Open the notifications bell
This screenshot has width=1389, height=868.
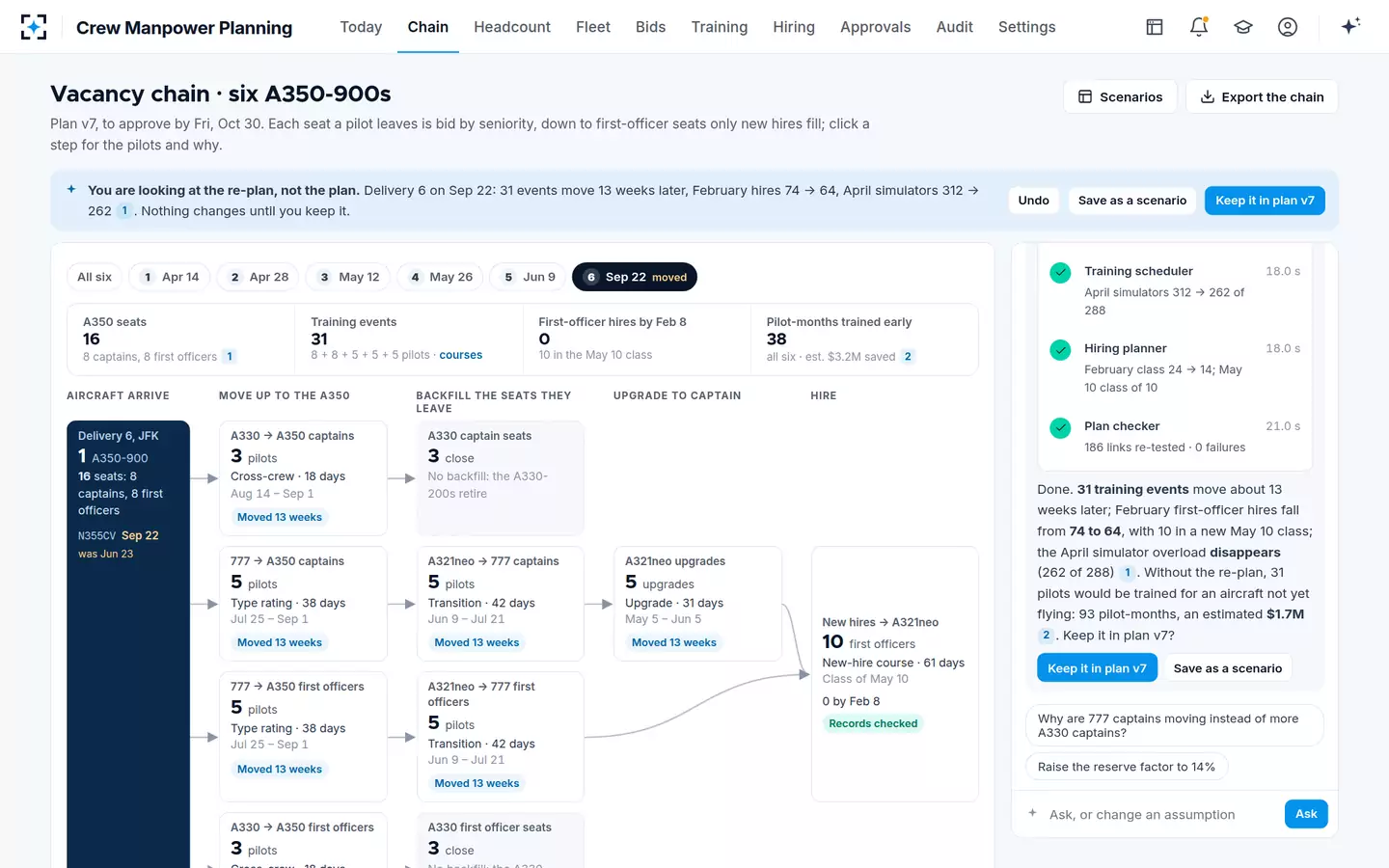pyautogui.click(x=1199, y=27)
